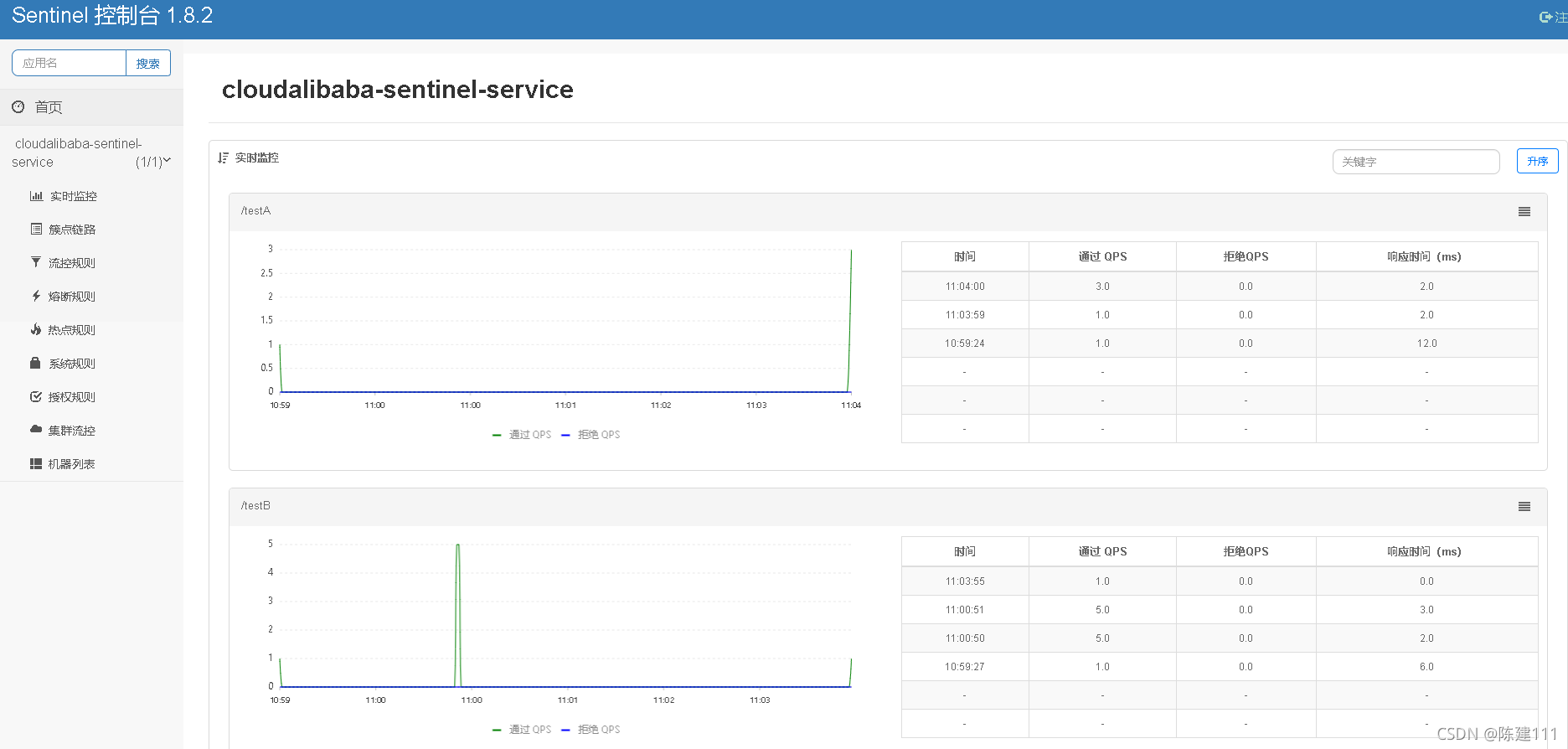
Task: Click the cloudalibaba-sentinel-service page heading
Action: click(398, 90)
